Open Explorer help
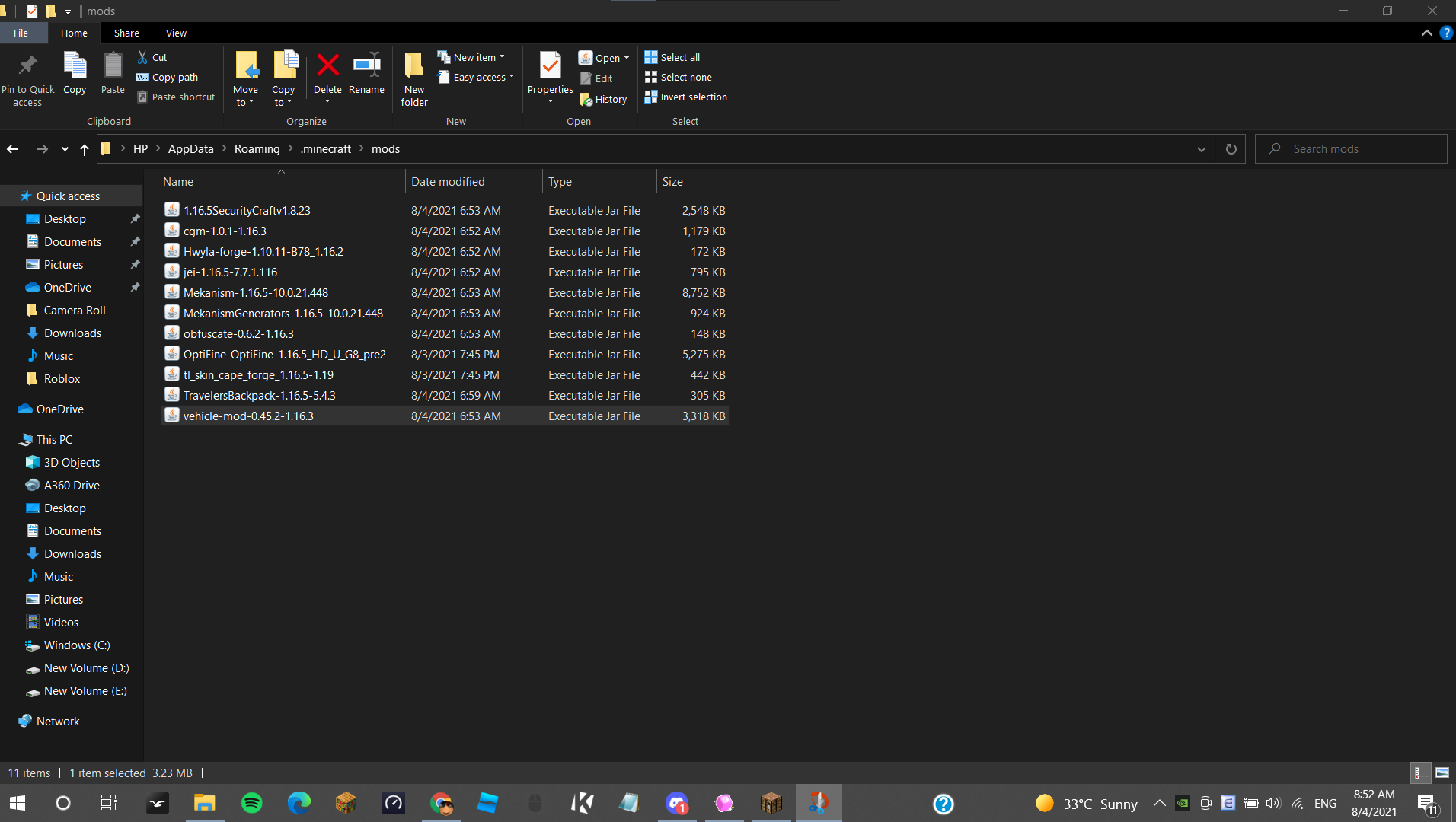 coord(1446,33)
